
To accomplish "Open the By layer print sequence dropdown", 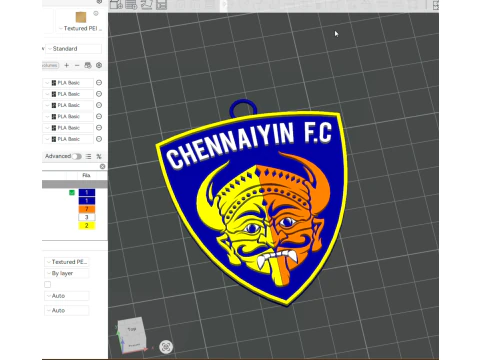I will (67, 273).
